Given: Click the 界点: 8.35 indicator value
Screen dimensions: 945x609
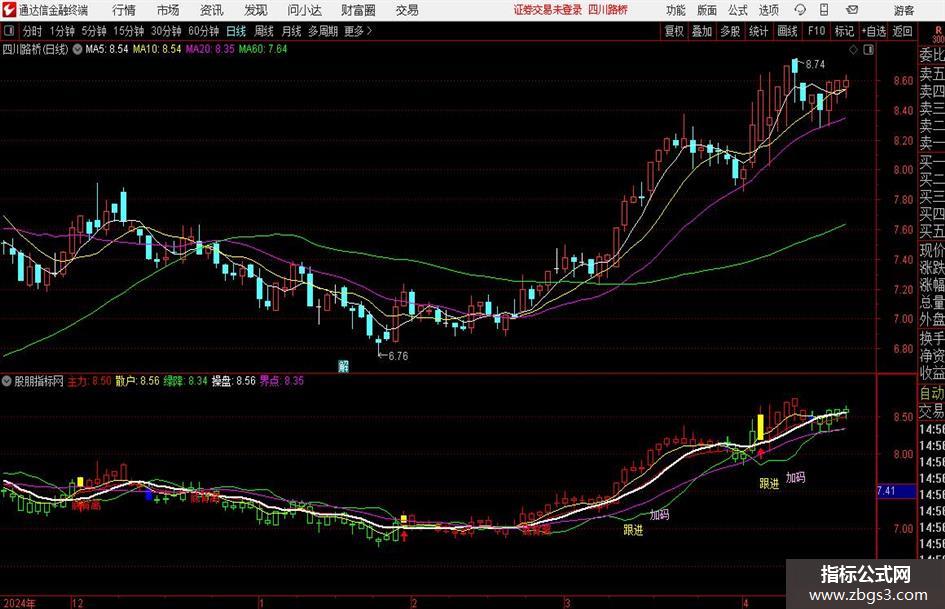Looking at the screenshot, I should pos(282,381).
